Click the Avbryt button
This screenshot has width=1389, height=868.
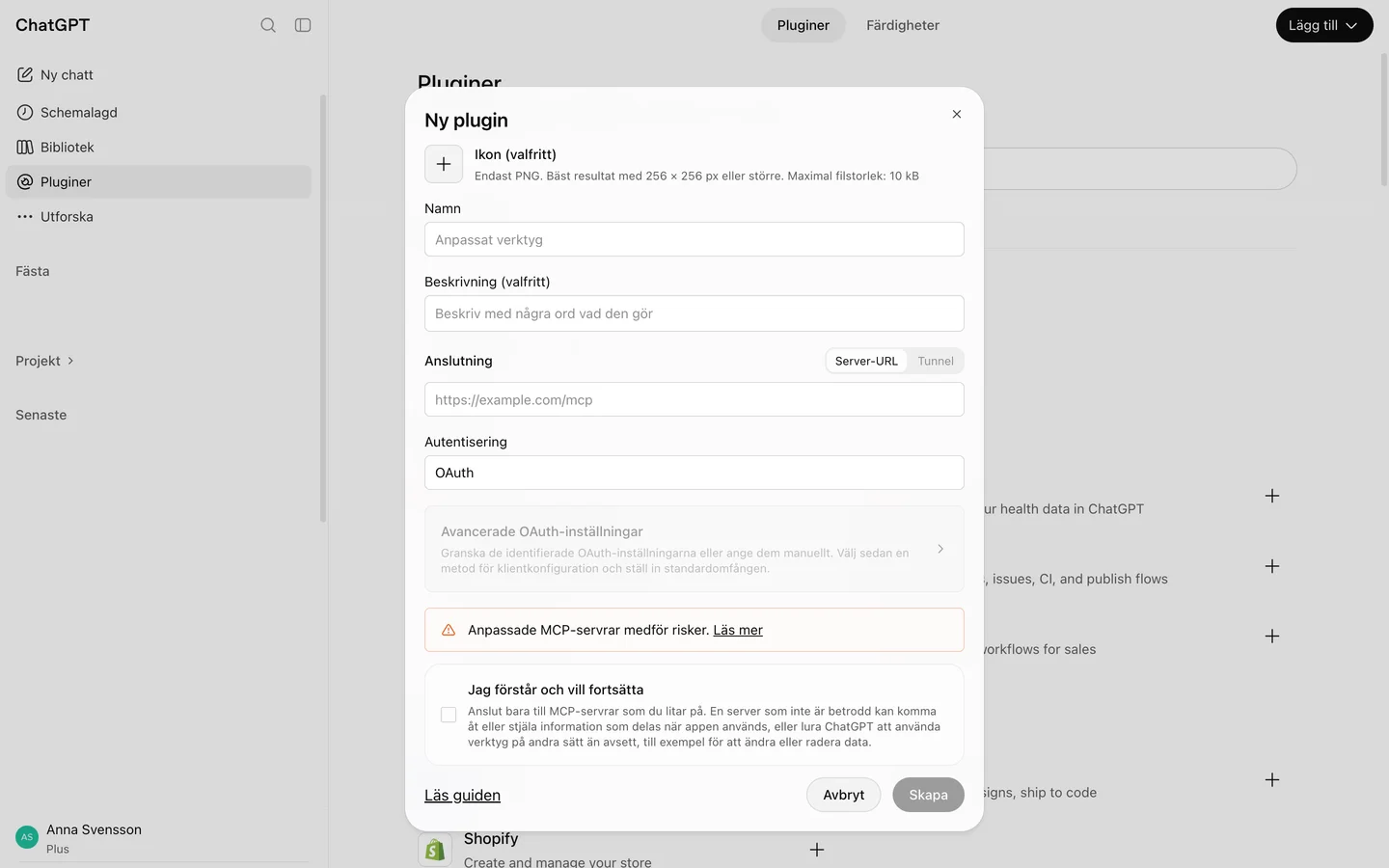point(843,795)
